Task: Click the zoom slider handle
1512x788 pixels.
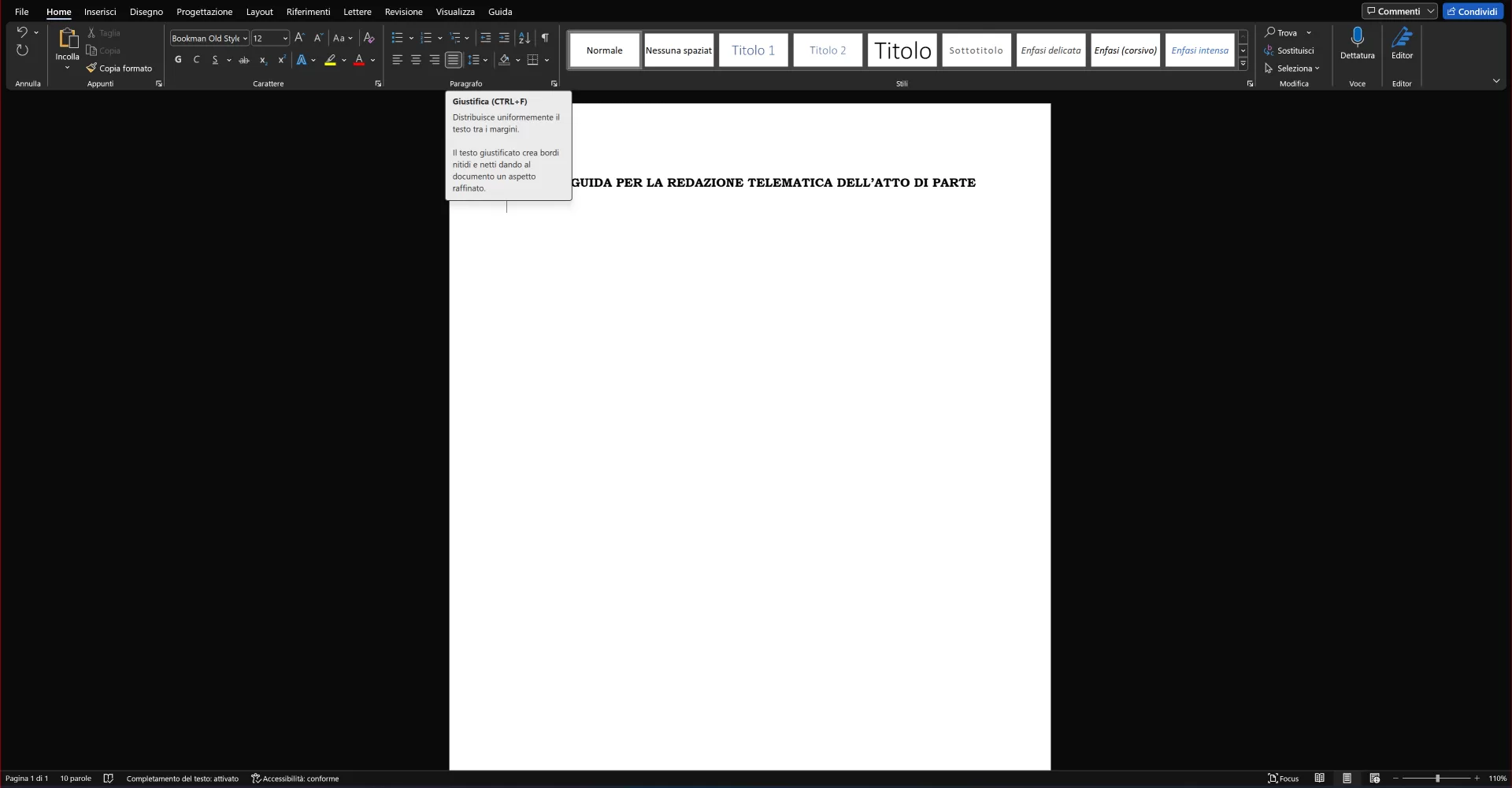Action: coord(1437,779)
